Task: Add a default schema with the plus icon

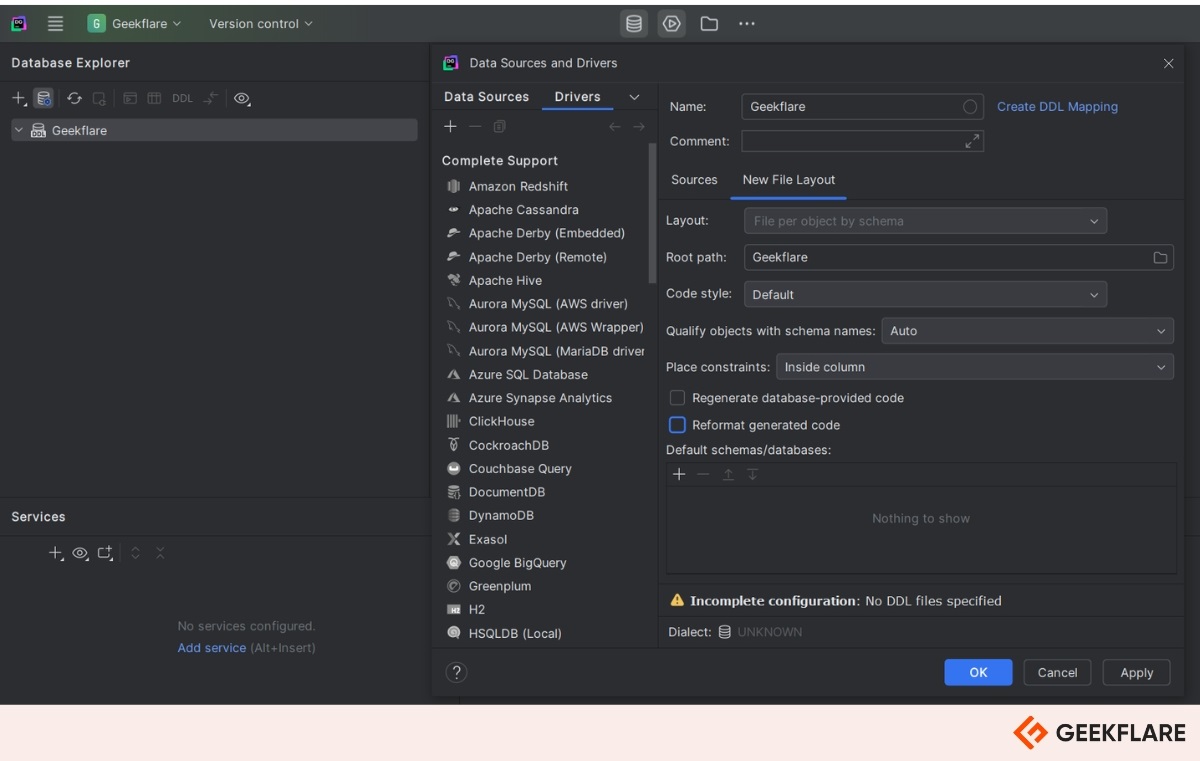Action: [679, 474]
